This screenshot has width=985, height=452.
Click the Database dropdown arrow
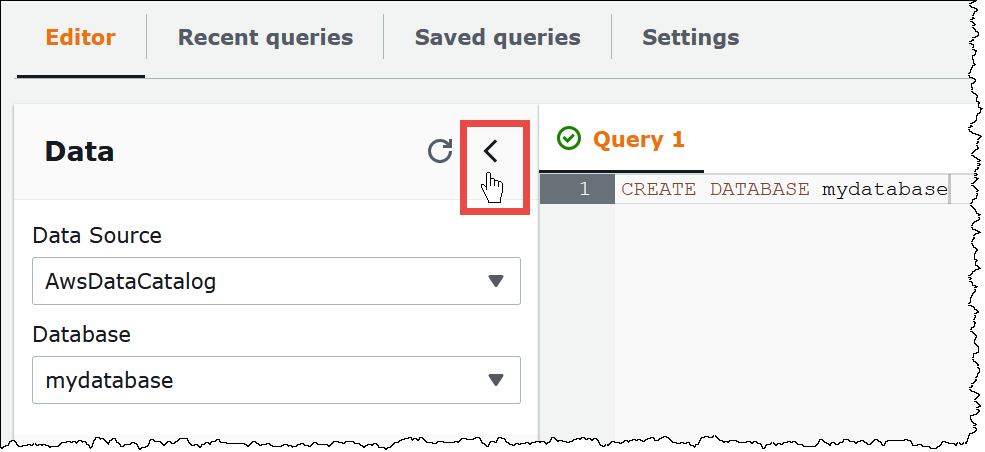[496, 380]
